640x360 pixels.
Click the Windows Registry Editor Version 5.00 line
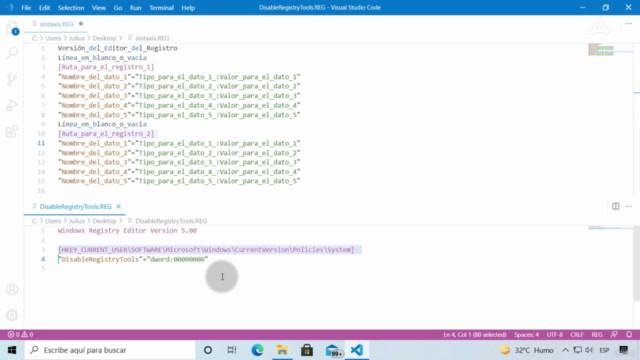[127, 231]
